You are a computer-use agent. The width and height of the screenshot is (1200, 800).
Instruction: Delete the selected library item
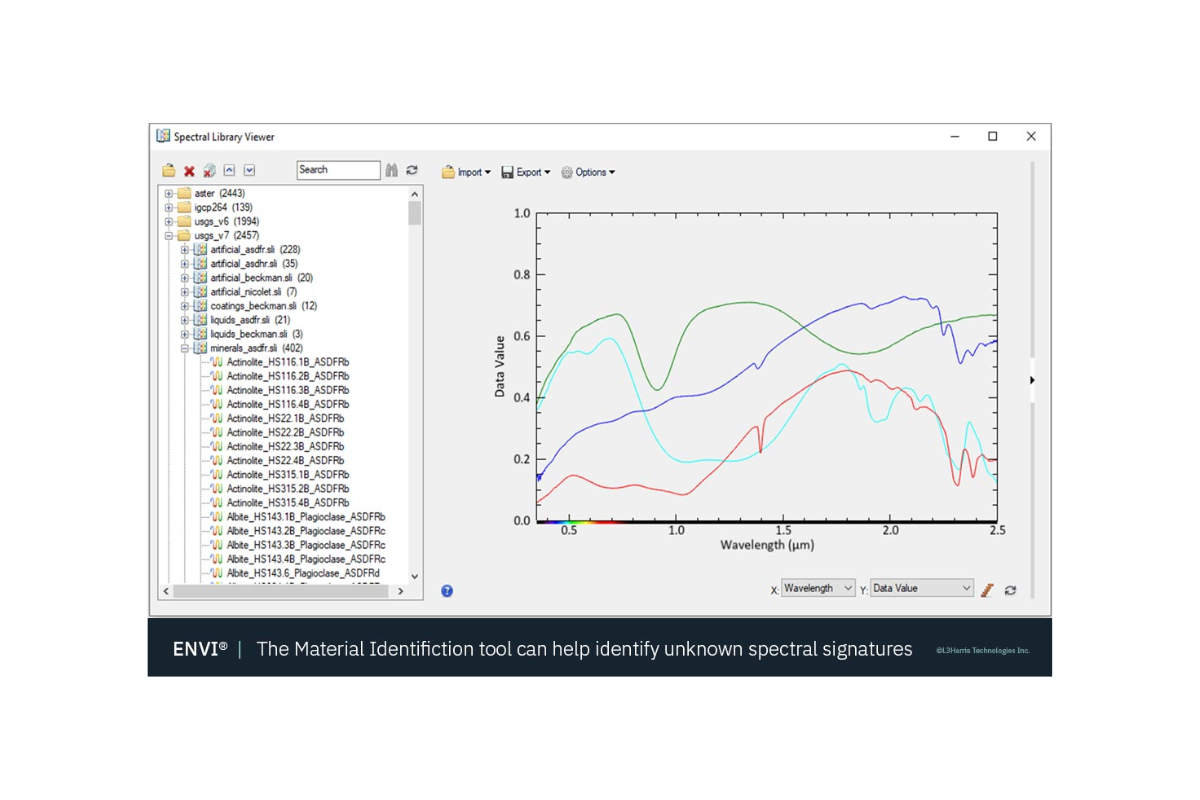188,170
